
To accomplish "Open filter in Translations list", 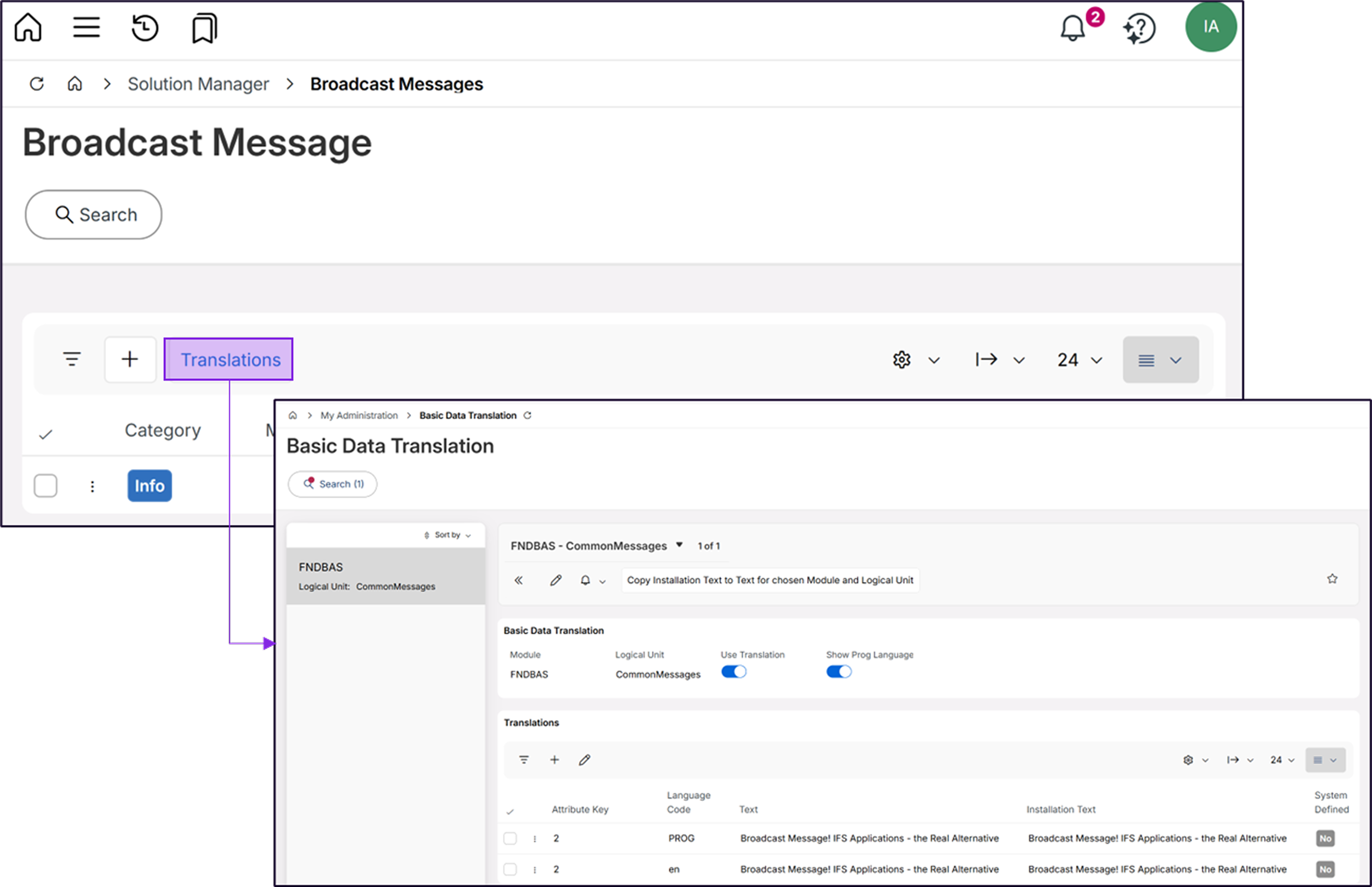I will (x=524, y=760).
